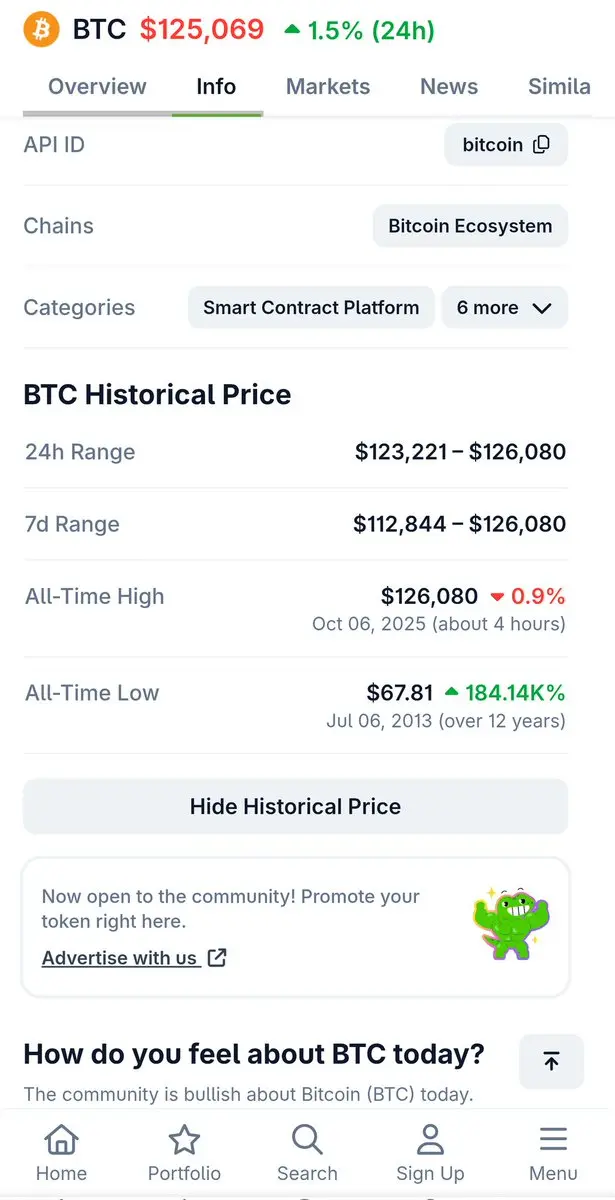Open the Markets tab
The height and width of the screenshot is (1200, 615).
(328, 86)
